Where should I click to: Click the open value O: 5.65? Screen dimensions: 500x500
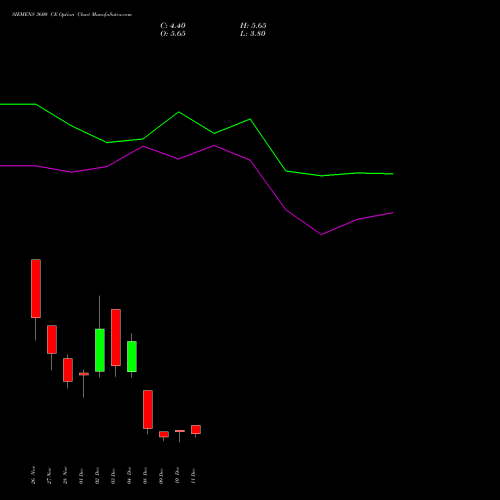(173, 34)
